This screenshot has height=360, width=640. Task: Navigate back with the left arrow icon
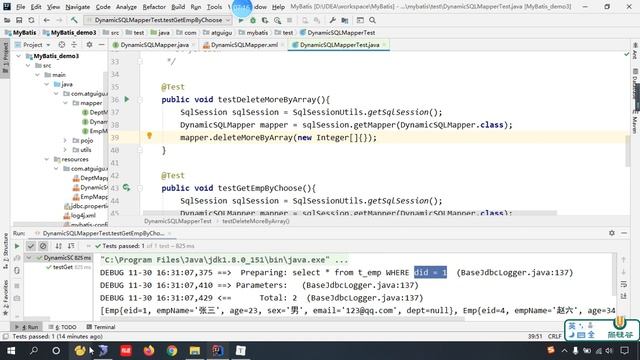[x=47, y=20]
